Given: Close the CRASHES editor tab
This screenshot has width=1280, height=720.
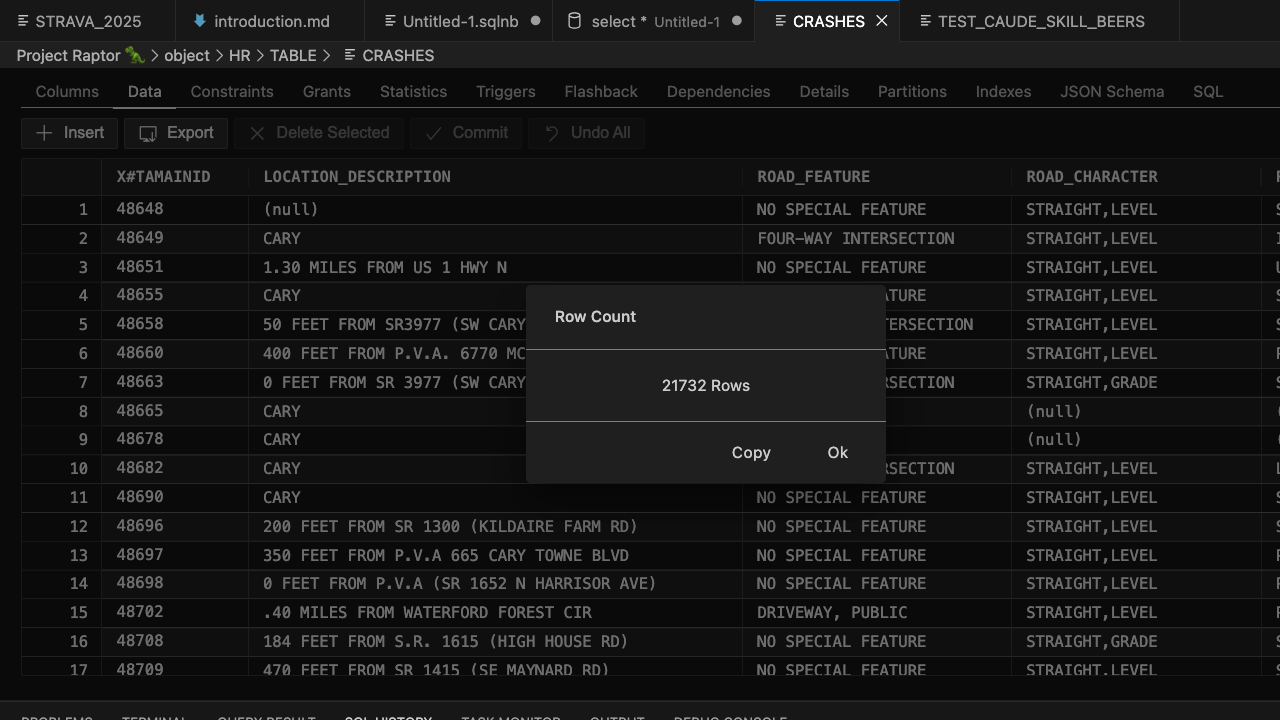Looking at the screenshot, I should point(881,21).
